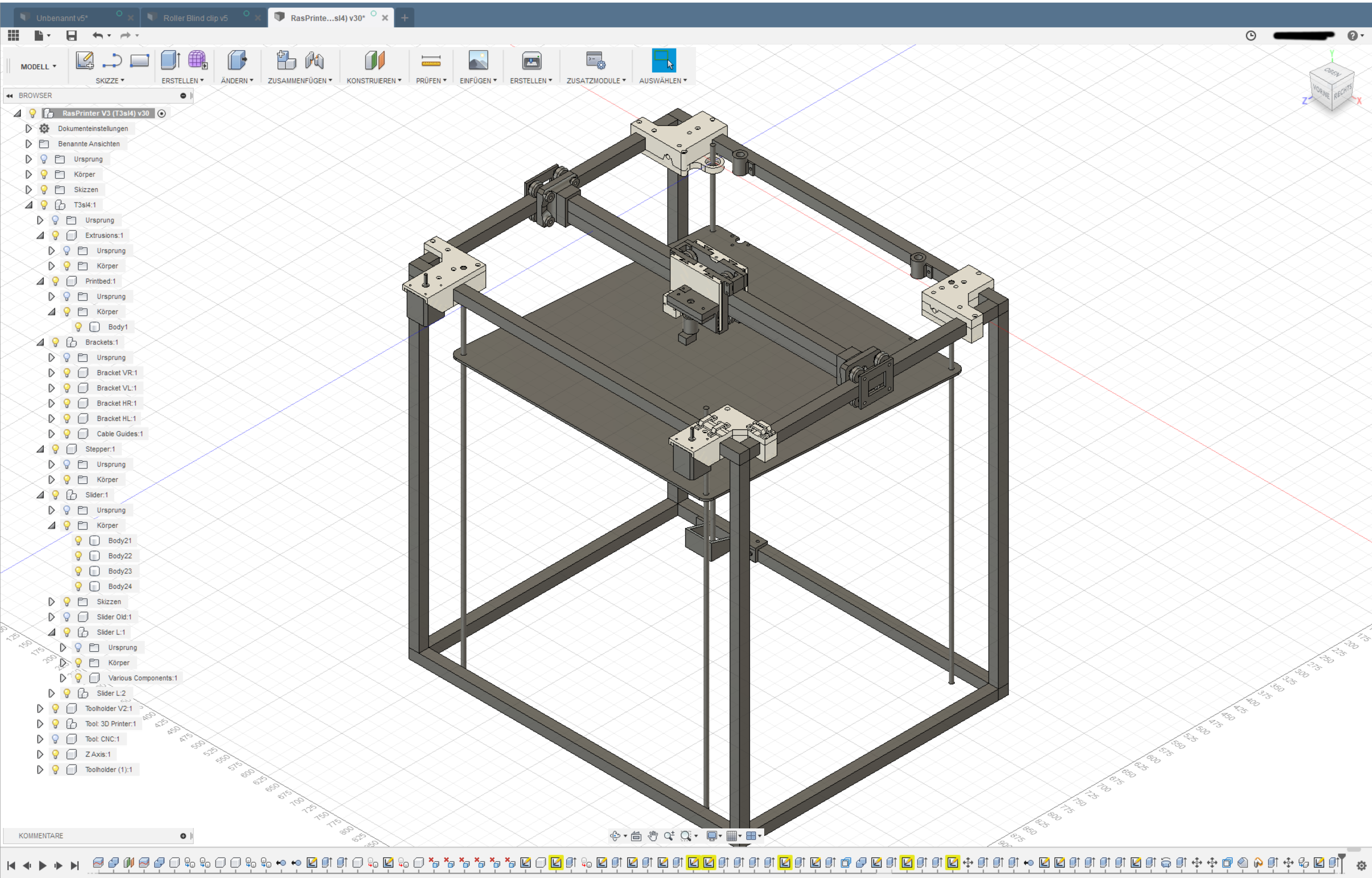Viewport: 1372px width, 878px height.
Task: Expand the Cable Guides:1 node
Action: tap(51, 434)
